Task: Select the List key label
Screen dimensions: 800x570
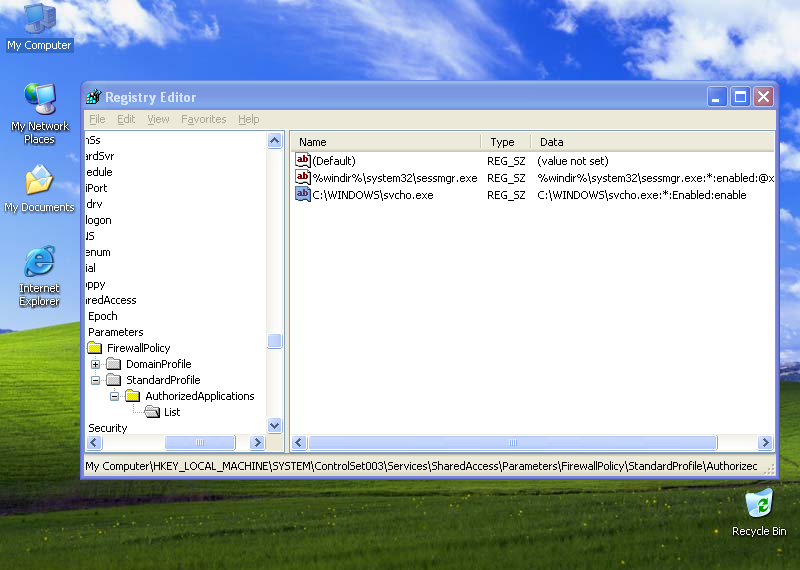Action: point(172,412)
